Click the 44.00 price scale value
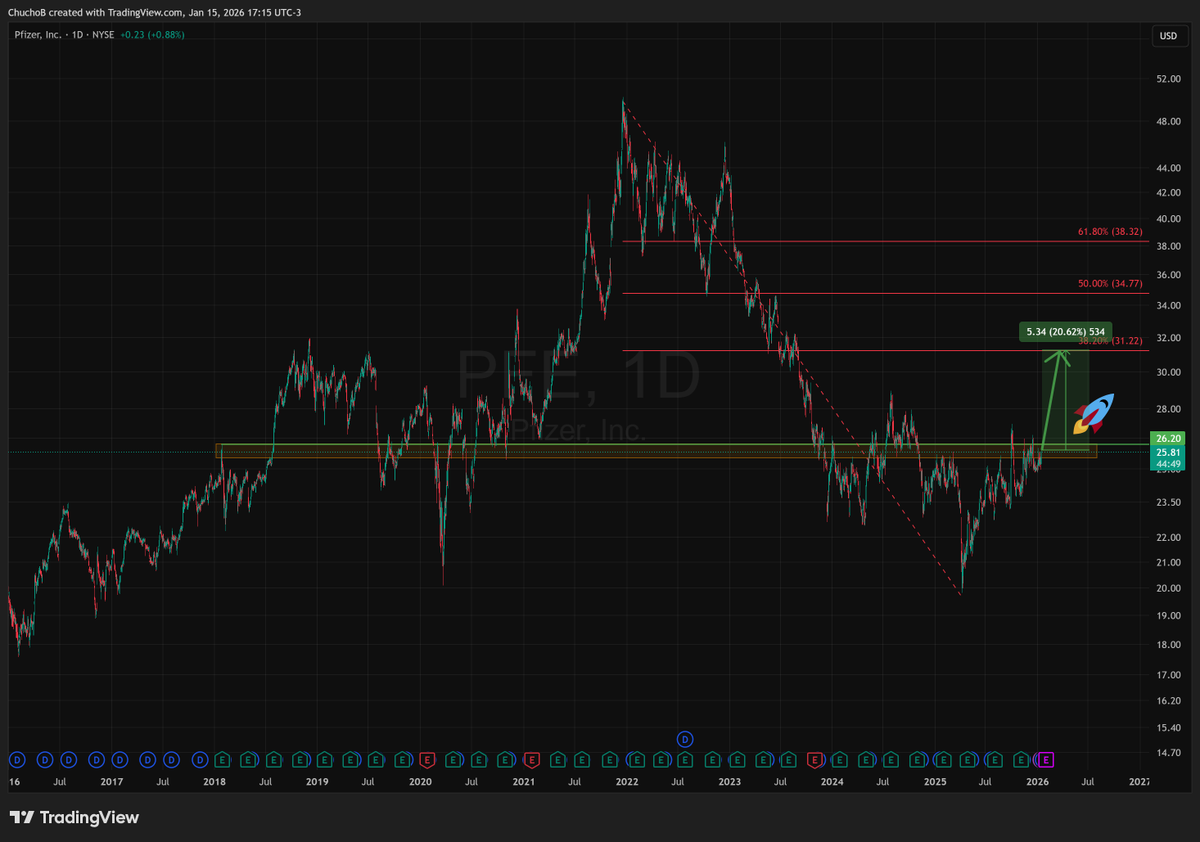The image size is (1200, 842). (1168, 168)
